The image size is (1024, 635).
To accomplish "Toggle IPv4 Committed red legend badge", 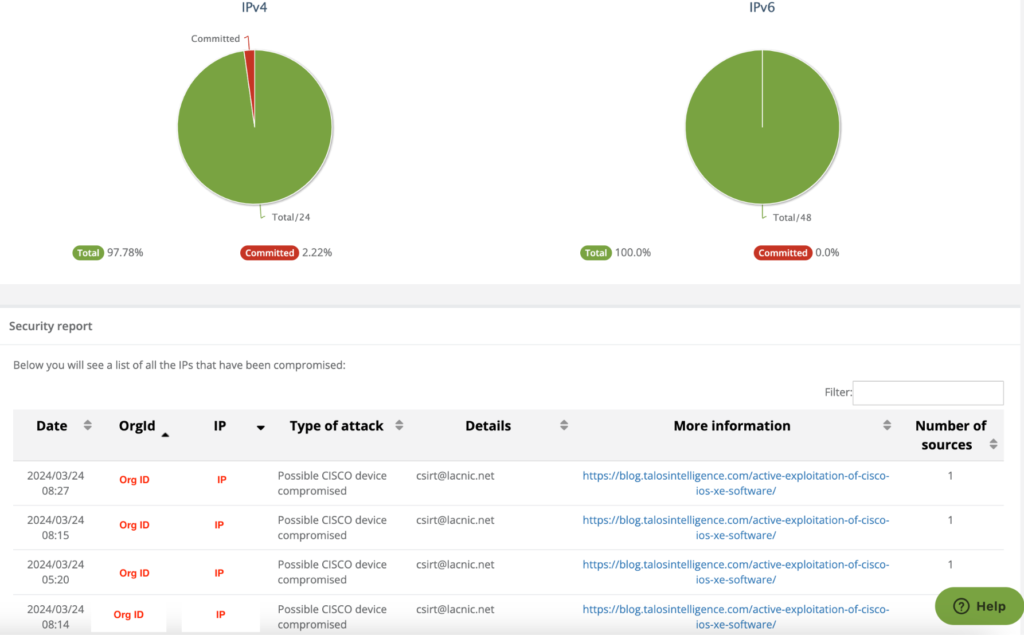I will point(268,253).
